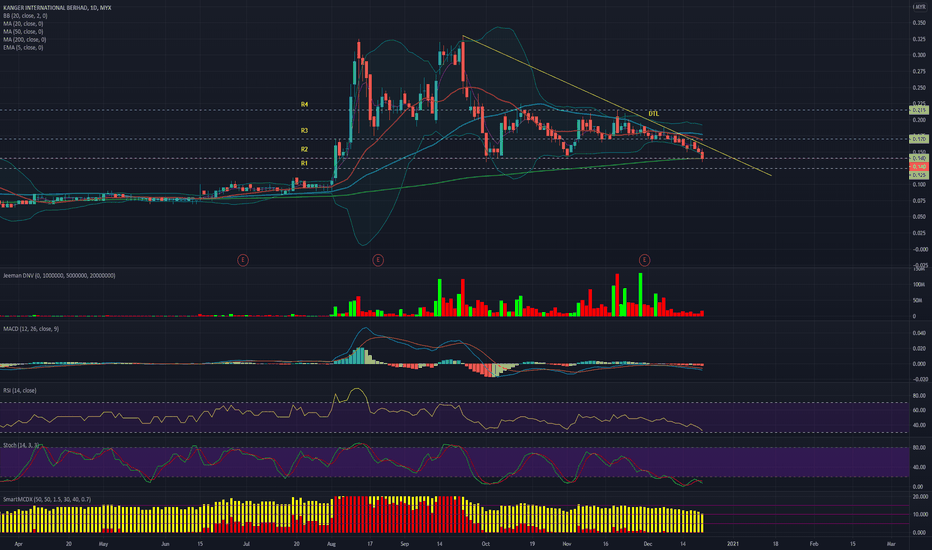Select the Jeeman DNV indicator legend
The width and height of the screenshot is (932, 550).
click(59, 275)
